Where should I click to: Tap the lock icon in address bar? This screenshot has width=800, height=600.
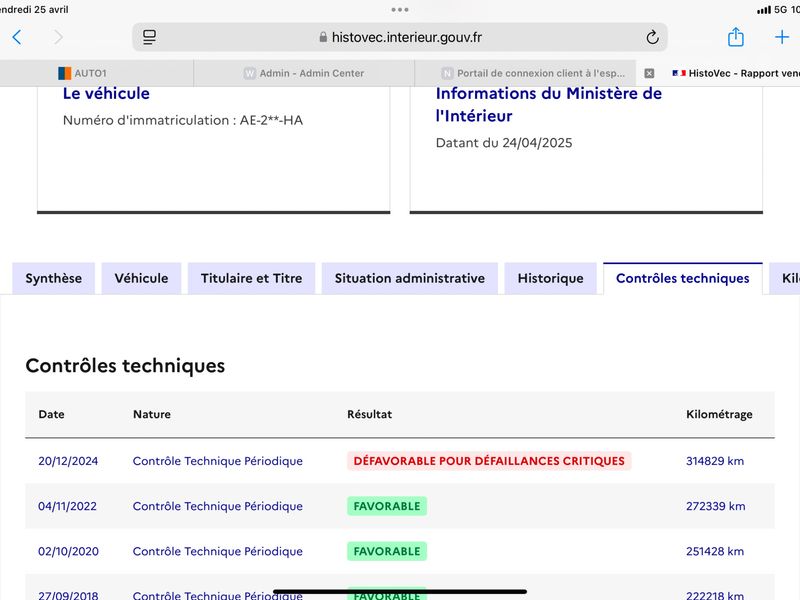[x=323, y=37]
